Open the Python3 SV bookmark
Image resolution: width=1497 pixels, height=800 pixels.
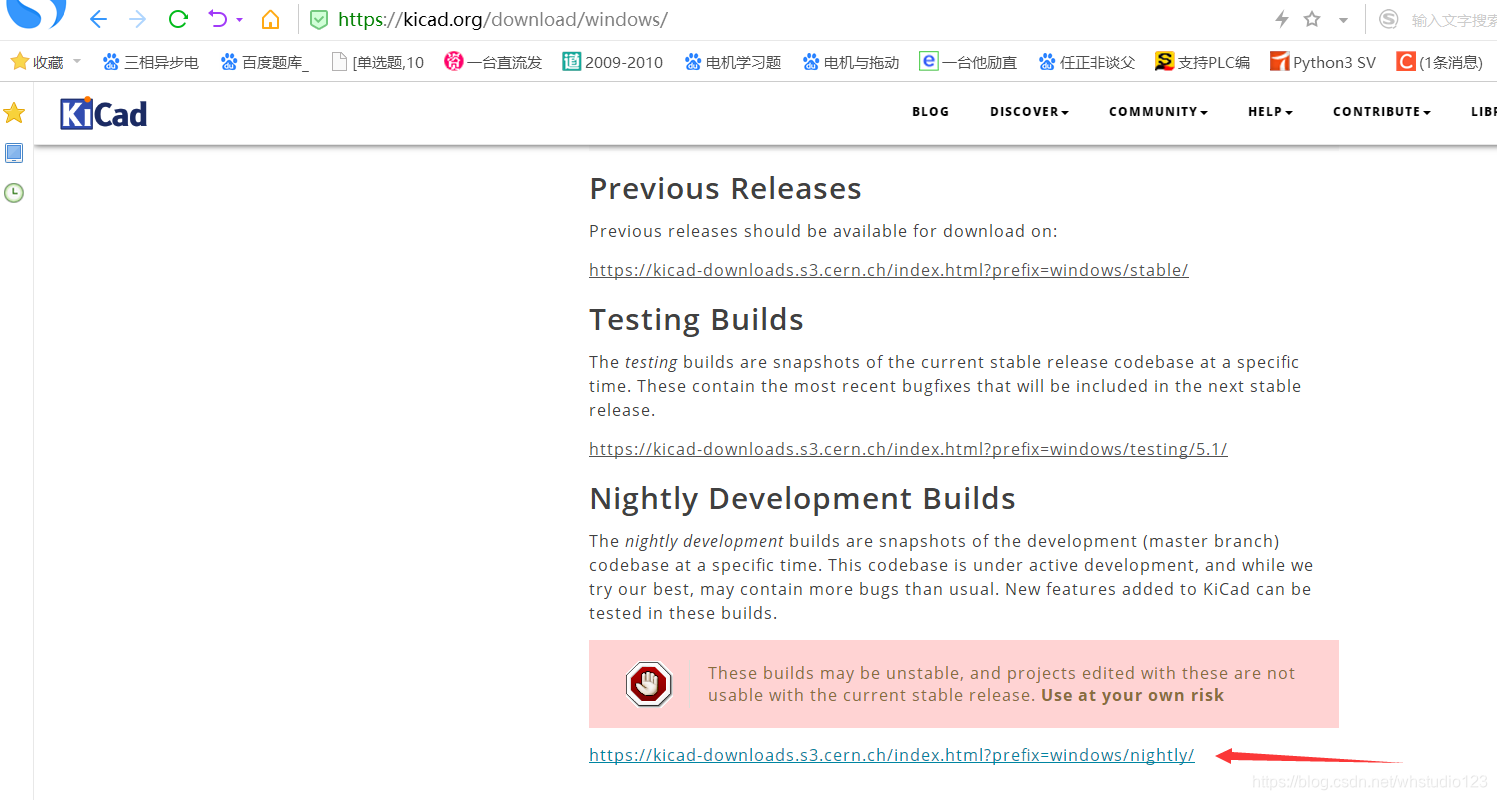click(1323, 62)
